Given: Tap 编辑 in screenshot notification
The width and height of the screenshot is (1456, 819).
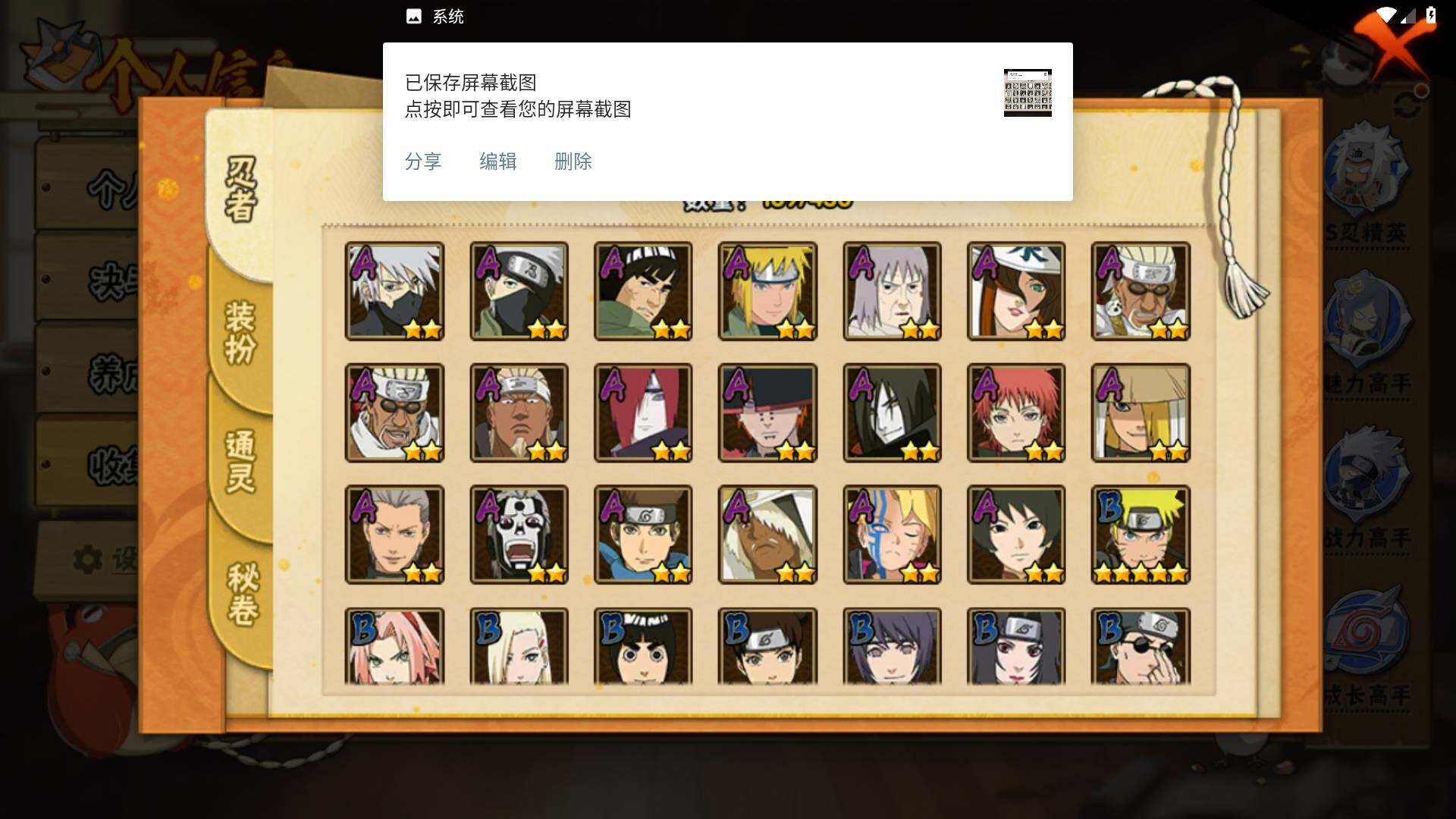Looking at the screenshot, I should 498,162.
